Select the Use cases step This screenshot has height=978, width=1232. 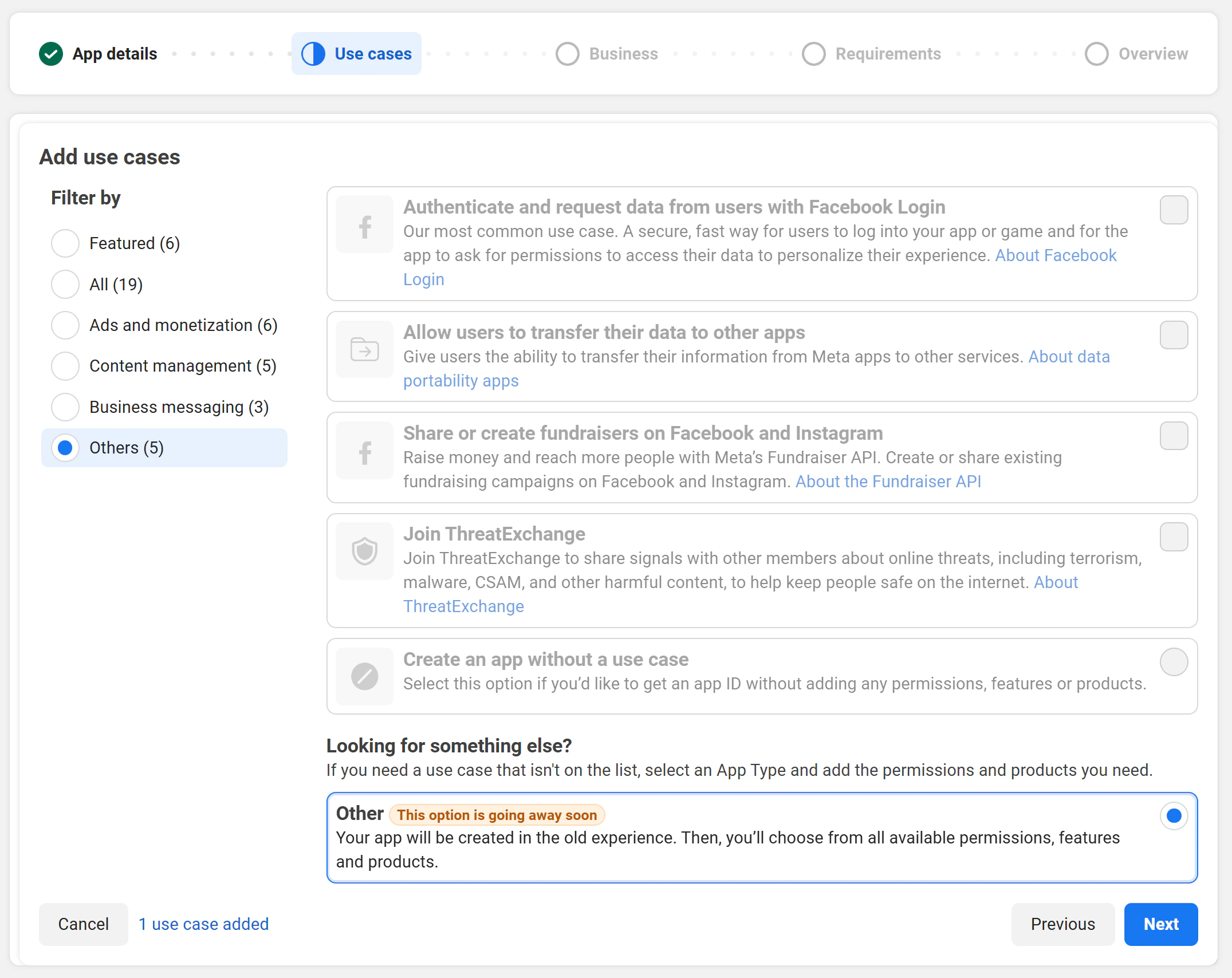(x=356, y=54)
